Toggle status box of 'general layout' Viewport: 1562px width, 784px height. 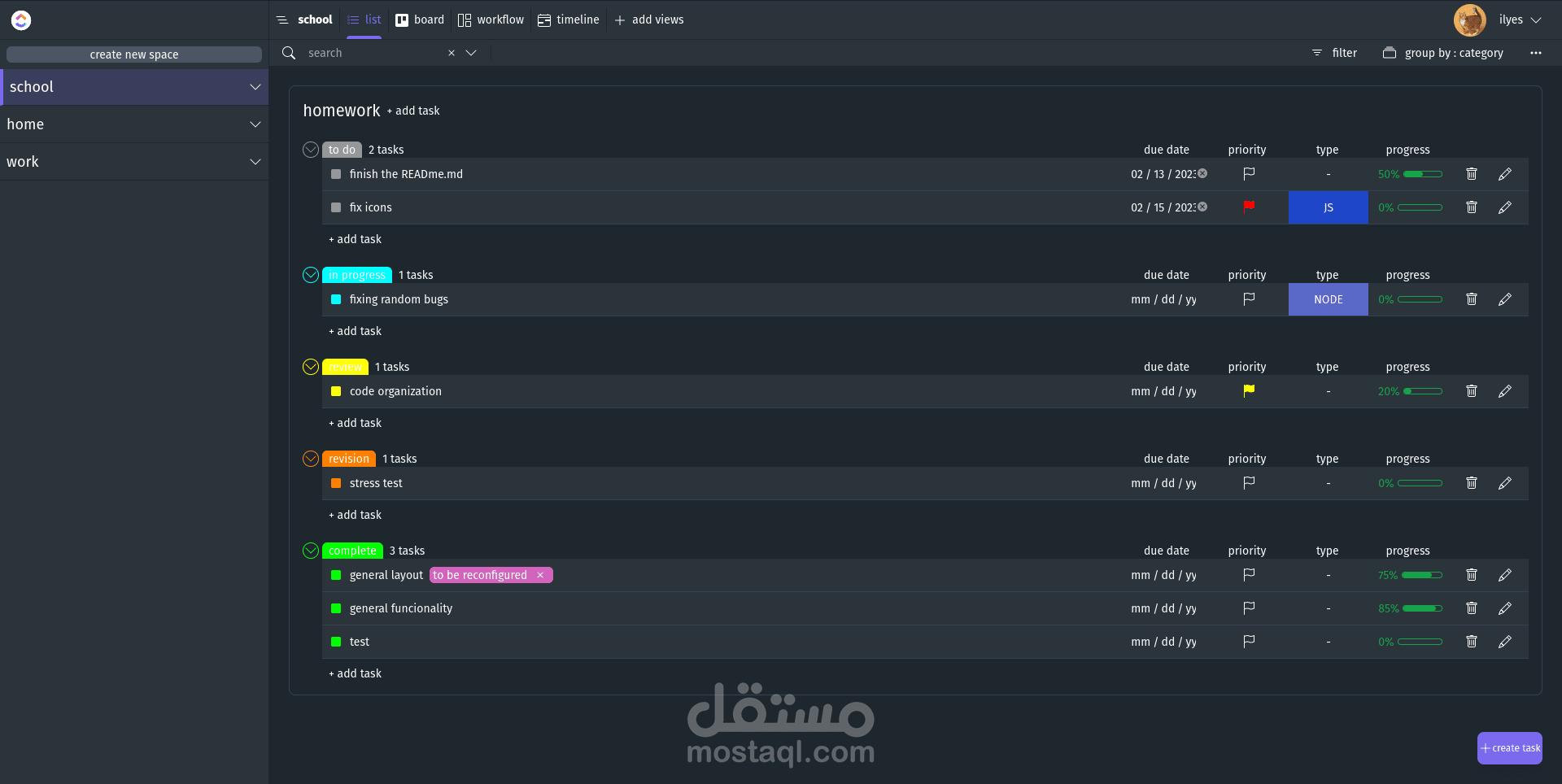336,575
